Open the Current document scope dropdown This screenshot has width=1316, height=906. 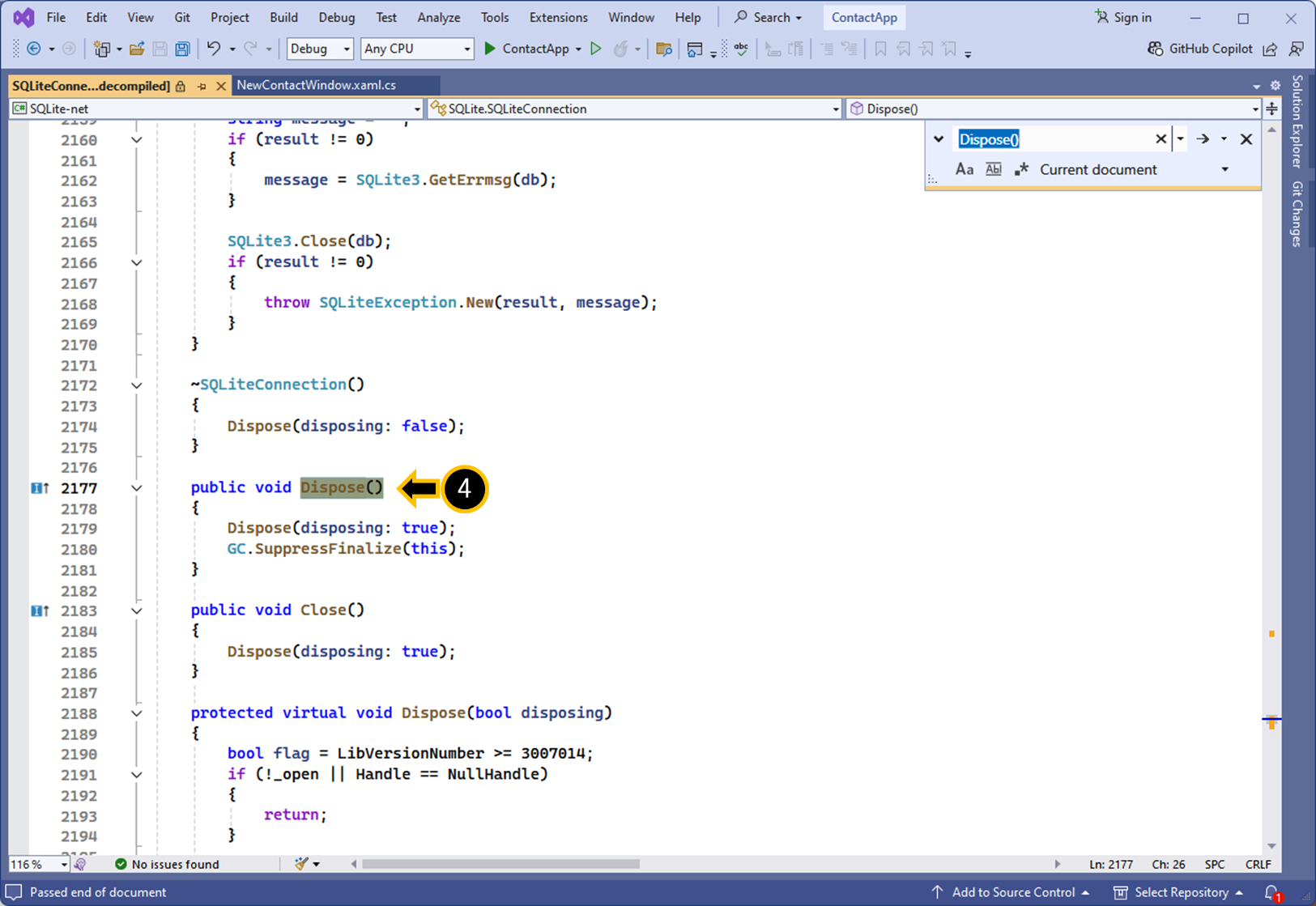click(1134, 169)
